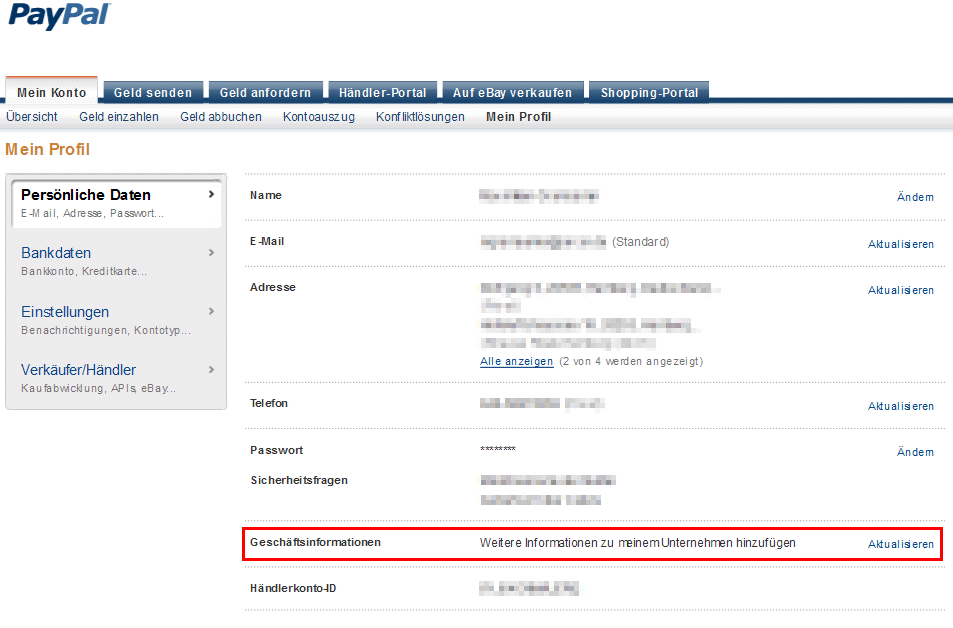Click 'E-Mail, Adresse, Passwort...' sidebar subtitle

coord(92,213)
